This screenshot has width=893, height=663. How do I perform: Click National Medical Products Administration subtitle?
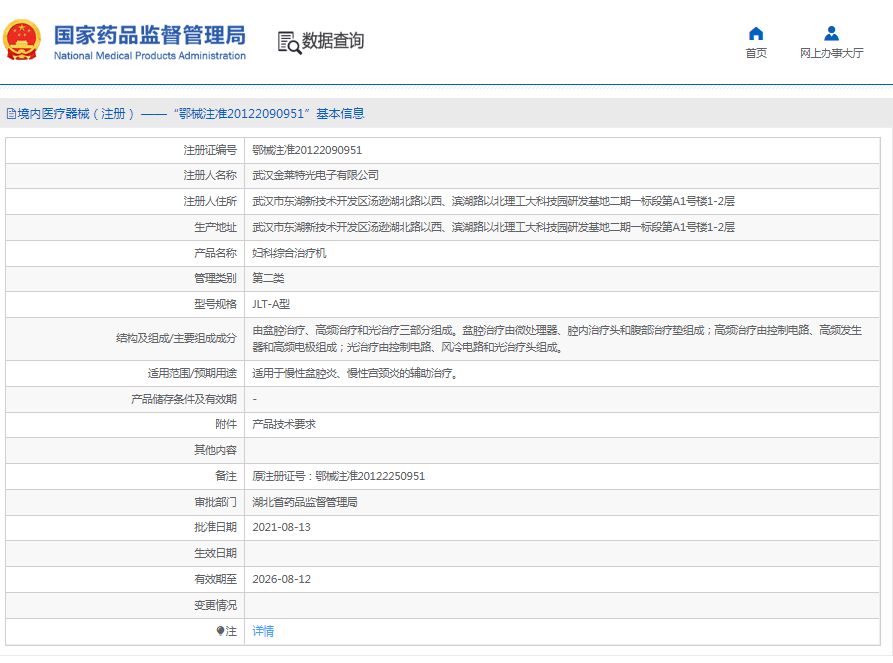point(149,56)
